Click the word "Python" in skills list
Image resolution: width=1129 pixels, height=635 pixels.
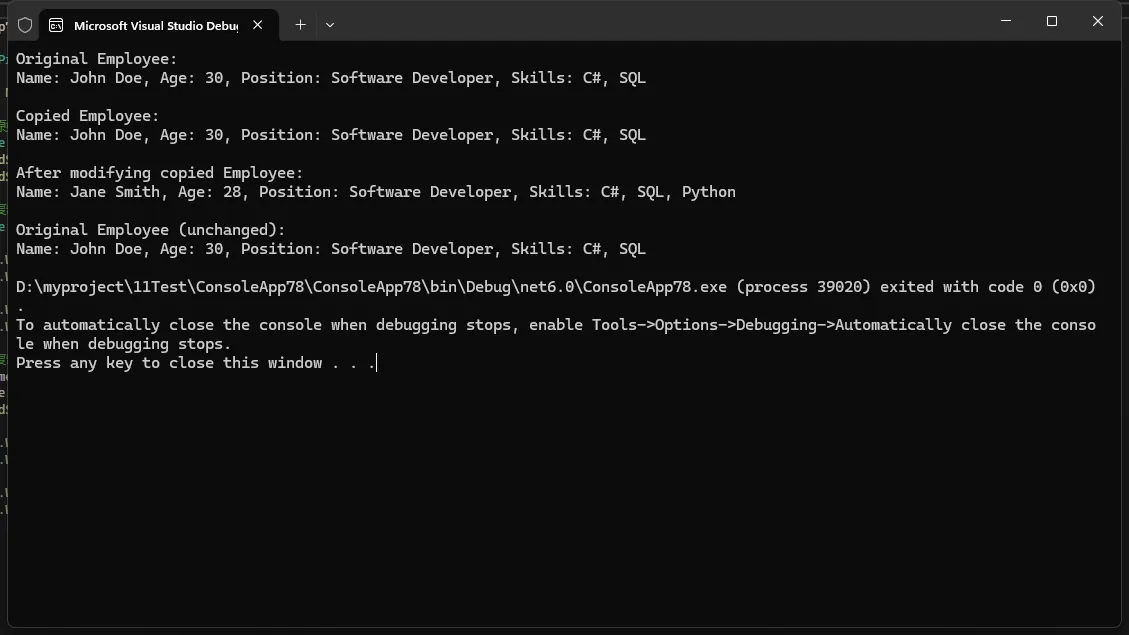[708, 192]
